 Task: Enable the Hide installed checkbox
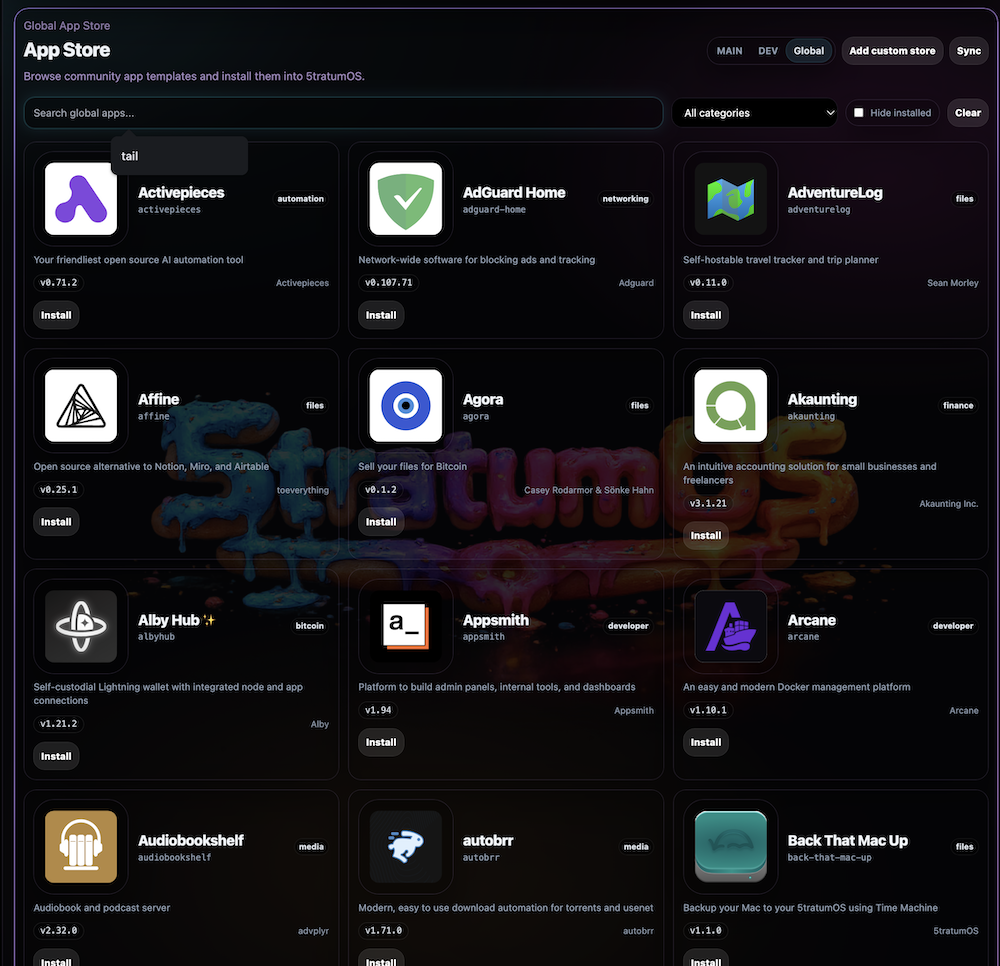point(858,113)
